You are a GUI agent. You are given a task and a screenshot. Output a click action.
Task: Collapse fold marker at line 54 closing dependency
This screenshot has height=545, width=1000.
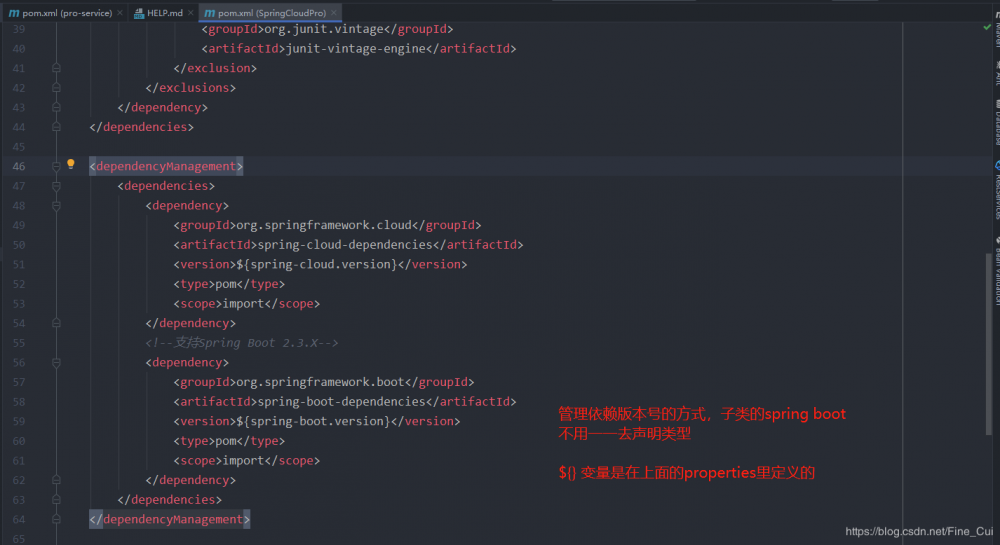click(x=56, y=323)
